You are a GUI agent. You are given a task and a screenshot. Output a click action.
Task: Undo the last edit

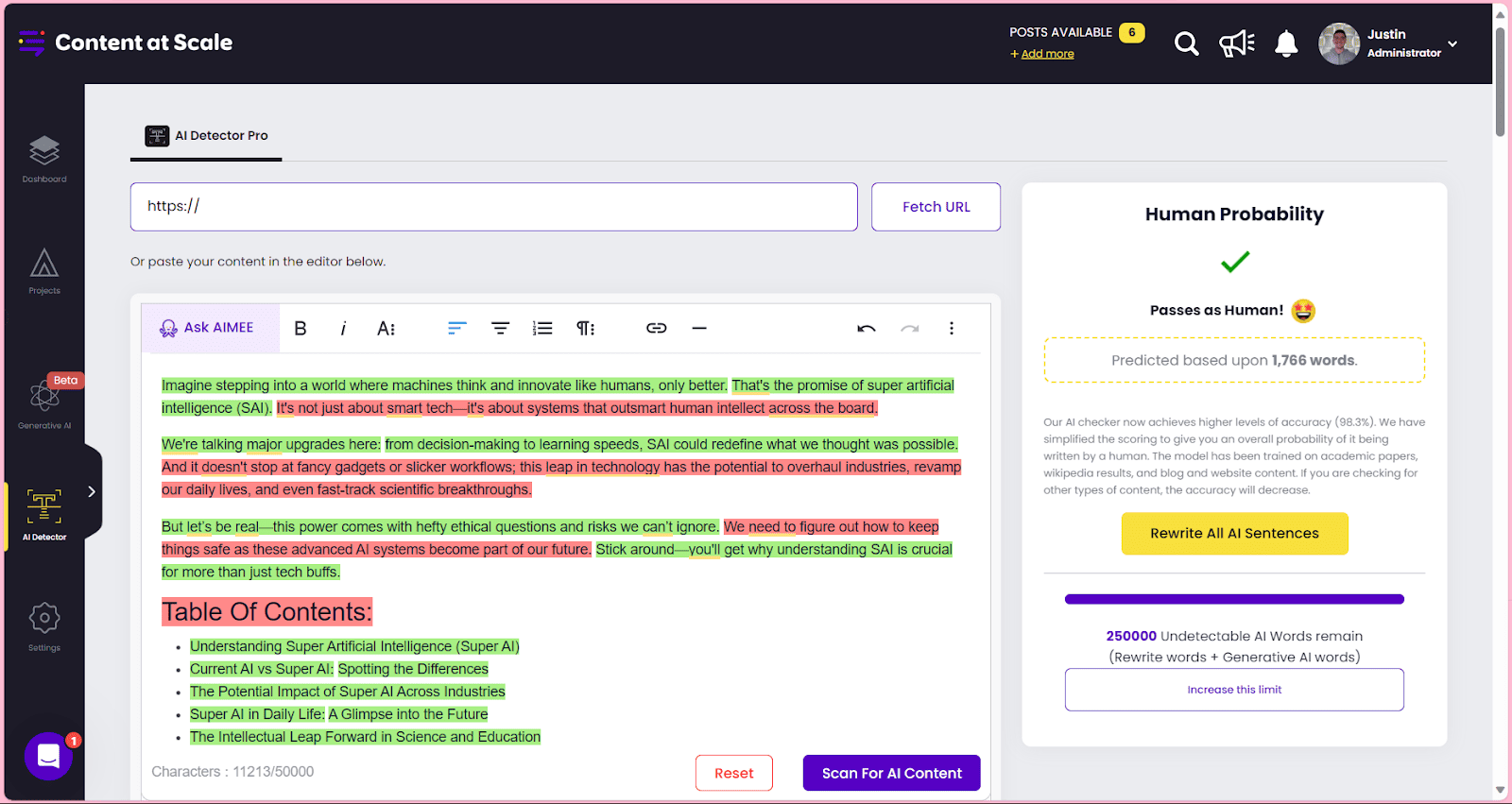click(x=867, y=328)
